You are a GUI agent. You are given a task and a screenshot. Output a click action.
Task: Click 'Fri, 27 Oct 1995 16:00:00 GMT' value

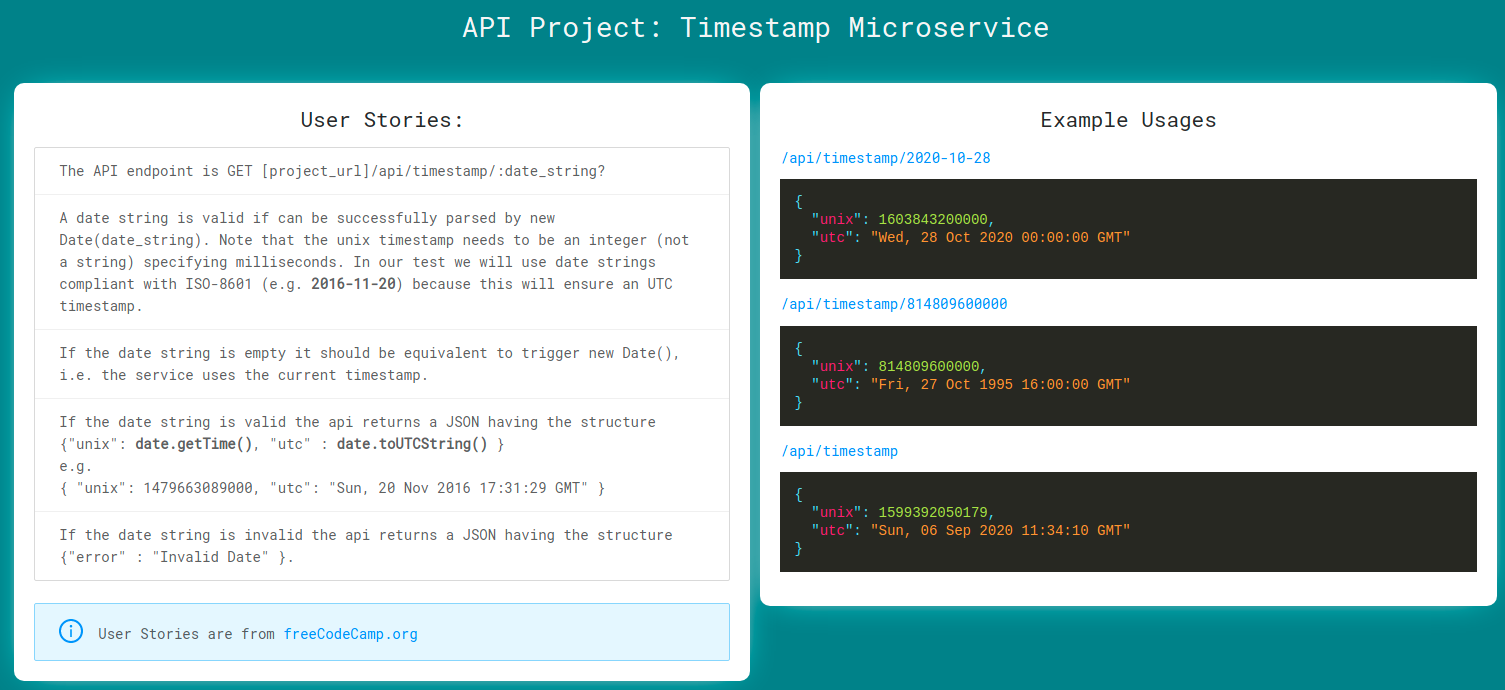coord(1000,384)
